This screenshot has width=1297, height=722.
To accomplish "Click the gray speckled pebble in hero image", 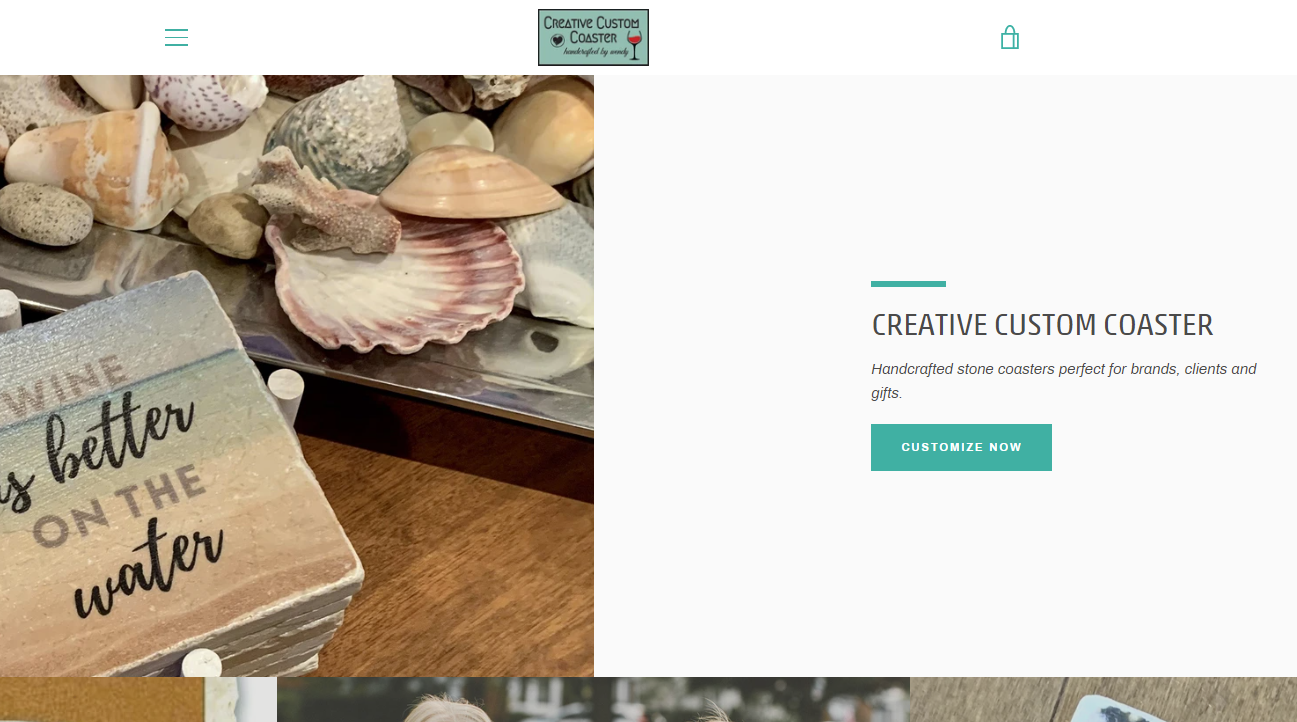I will pyautogui.click(x=43, y=213).
